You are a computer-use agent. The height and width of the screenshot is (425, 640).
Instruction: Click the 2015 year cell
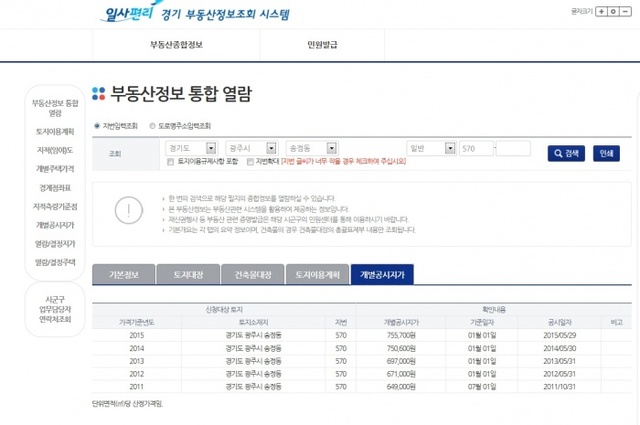(x=137, y=335)
